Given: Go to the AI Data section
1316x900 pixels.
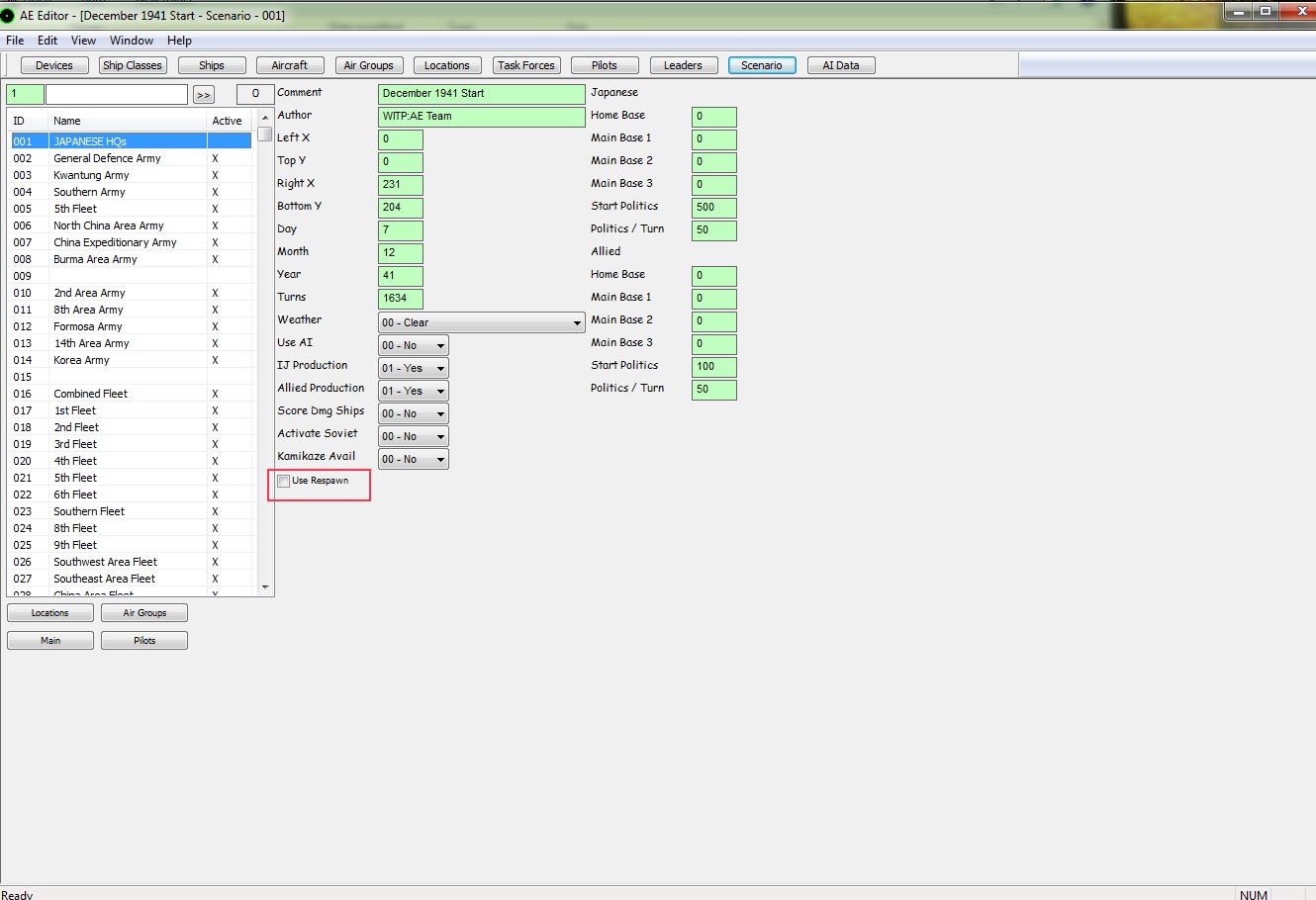Looking at the screenshot, I should pos(841,65).
